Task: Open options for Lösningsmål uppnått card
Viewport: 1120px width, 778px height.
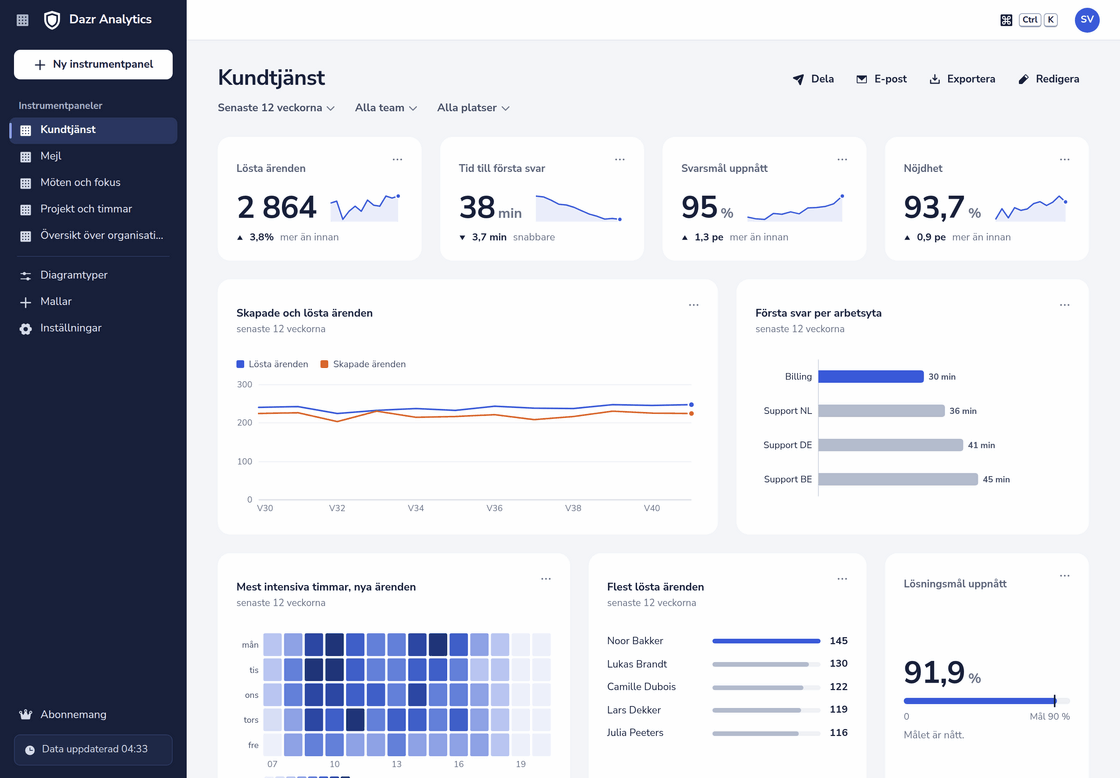Action: 1064,576
